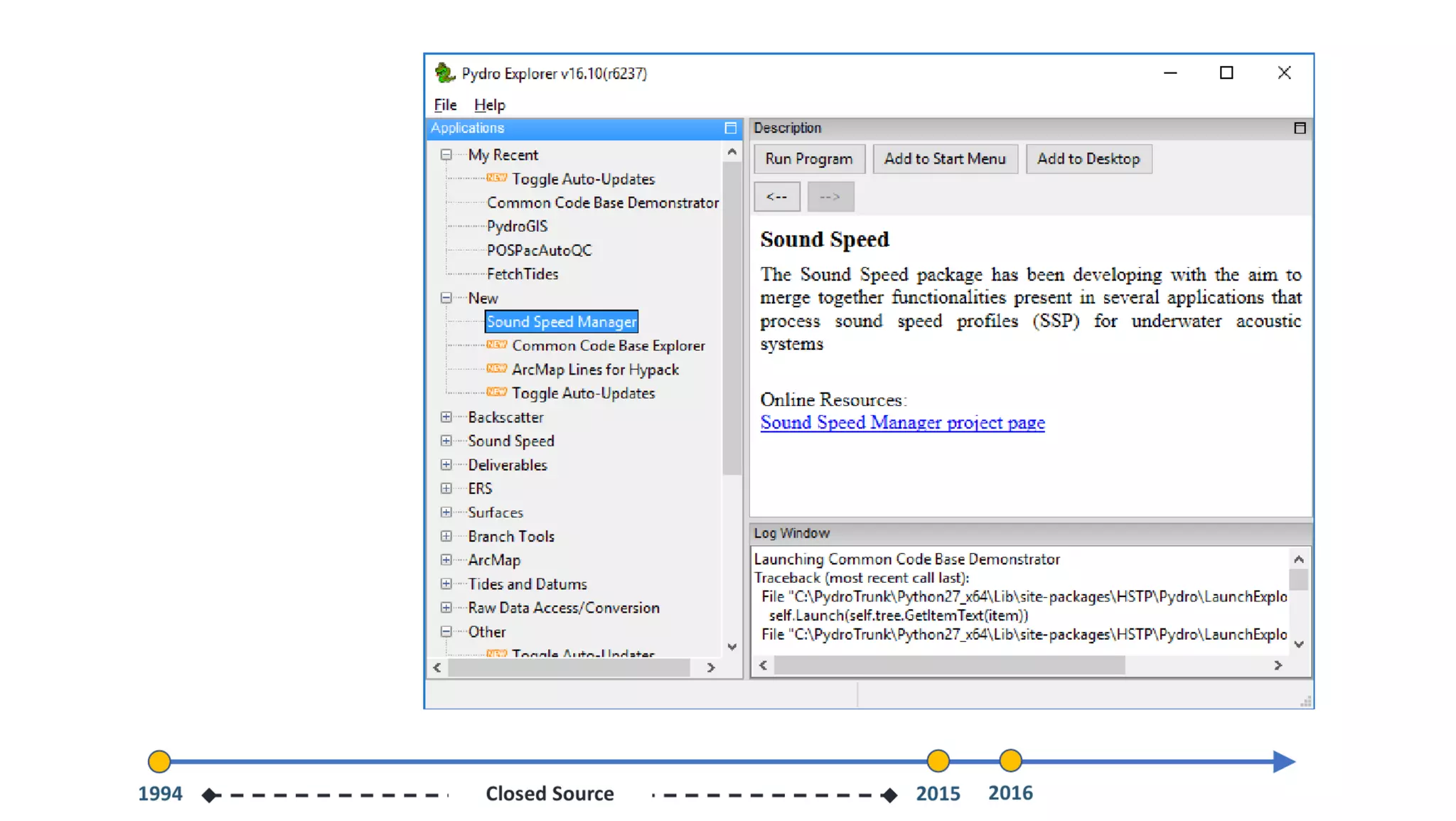1456x821 pixels.
Task: Collapse the My Recent tree group
Action: pos(446,155)
